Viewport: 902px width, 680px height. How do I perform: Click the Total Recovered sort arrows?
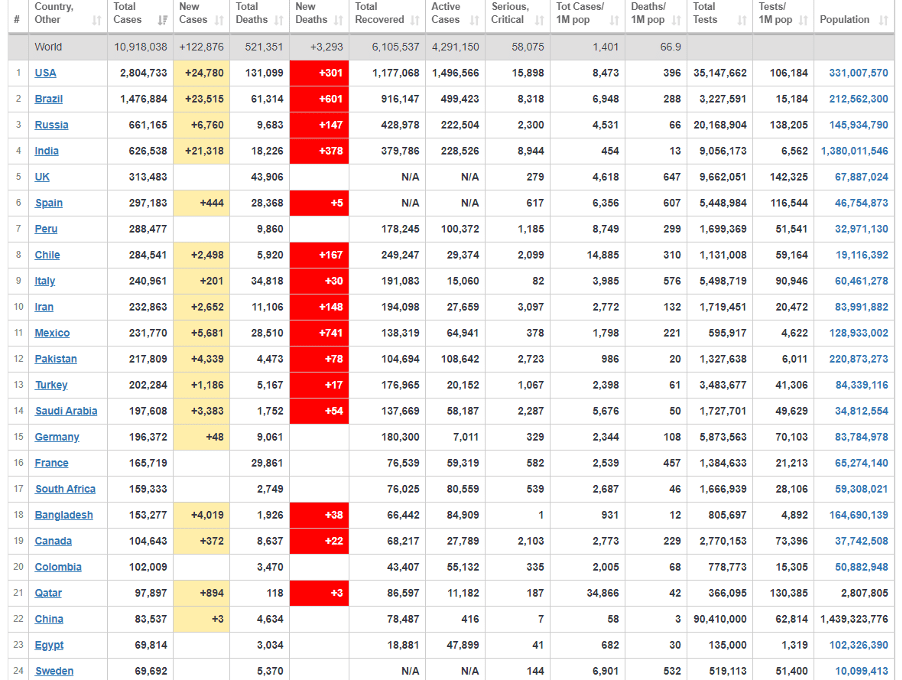(x=415, y=21)
